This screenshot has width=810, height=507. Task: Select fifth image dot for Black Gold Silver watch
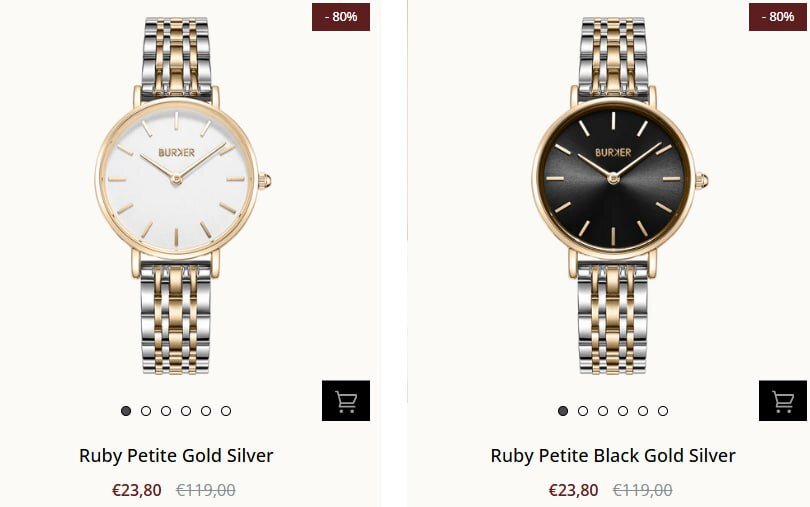pos(643,411)
